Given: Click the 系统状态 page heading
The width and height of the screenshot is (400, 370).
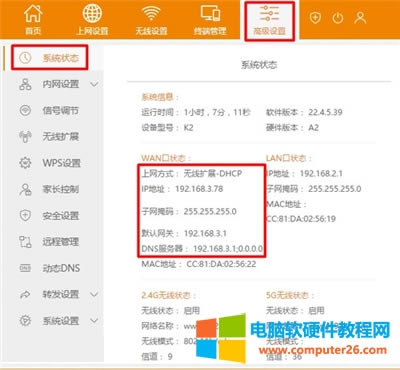Looking at the screenshot, I should click(259, 65).
